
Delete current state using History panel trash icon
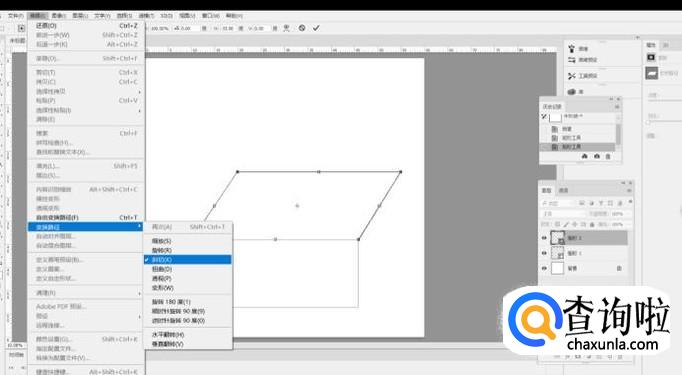pyautogui.click(x=608, y=157)
